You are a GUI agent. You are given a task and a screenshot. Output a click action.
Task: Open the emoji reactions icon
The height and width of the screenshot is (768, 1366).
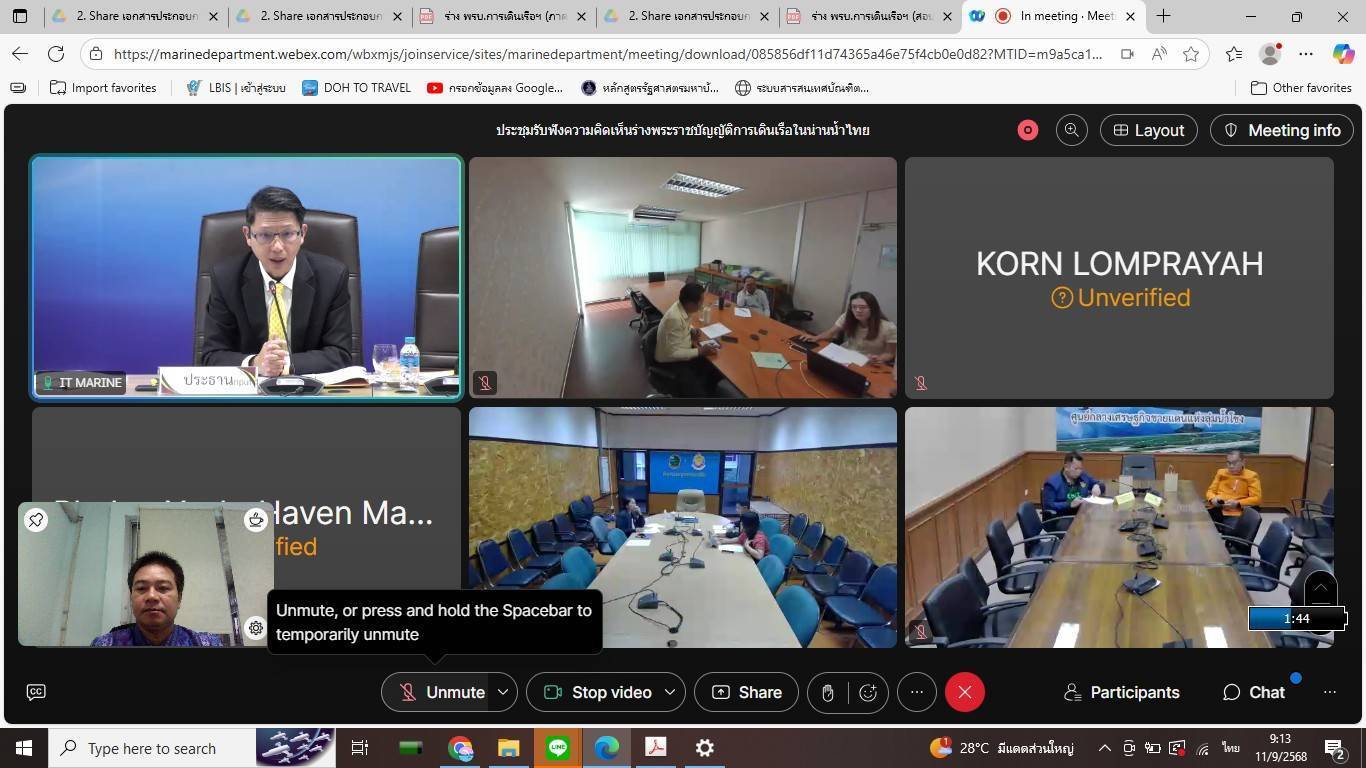868,692
